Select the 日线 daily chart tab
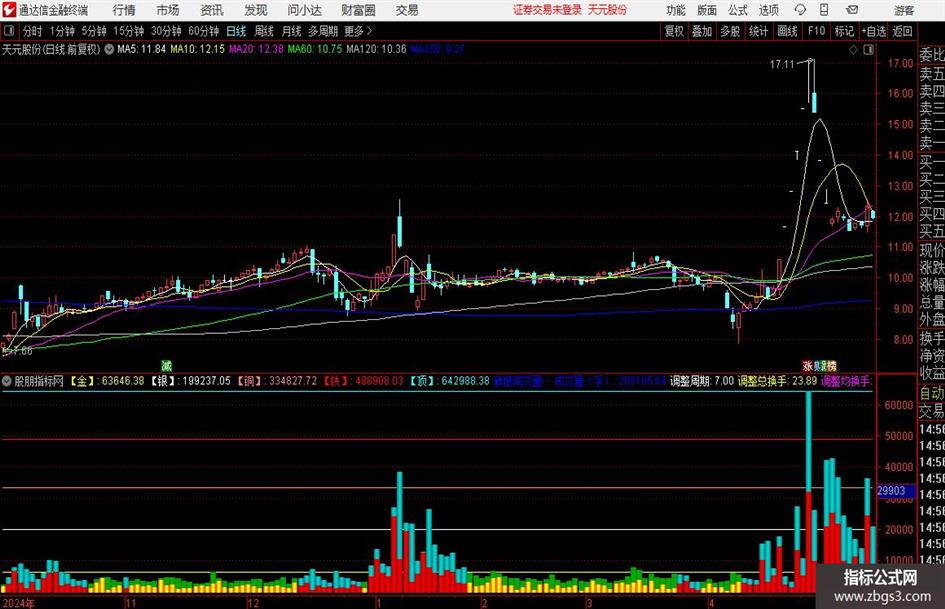Viewport: 945px width, 609px height. [236, 31]
